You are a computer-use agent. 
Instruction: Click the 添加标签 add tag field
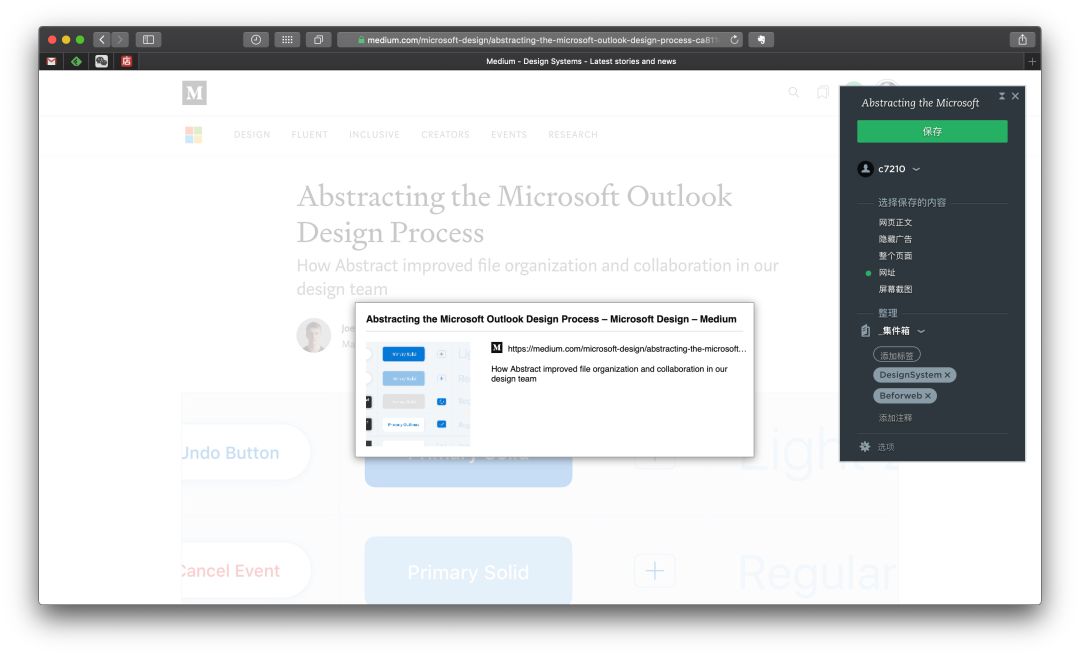pyautogui.click(x=897, y=356)
